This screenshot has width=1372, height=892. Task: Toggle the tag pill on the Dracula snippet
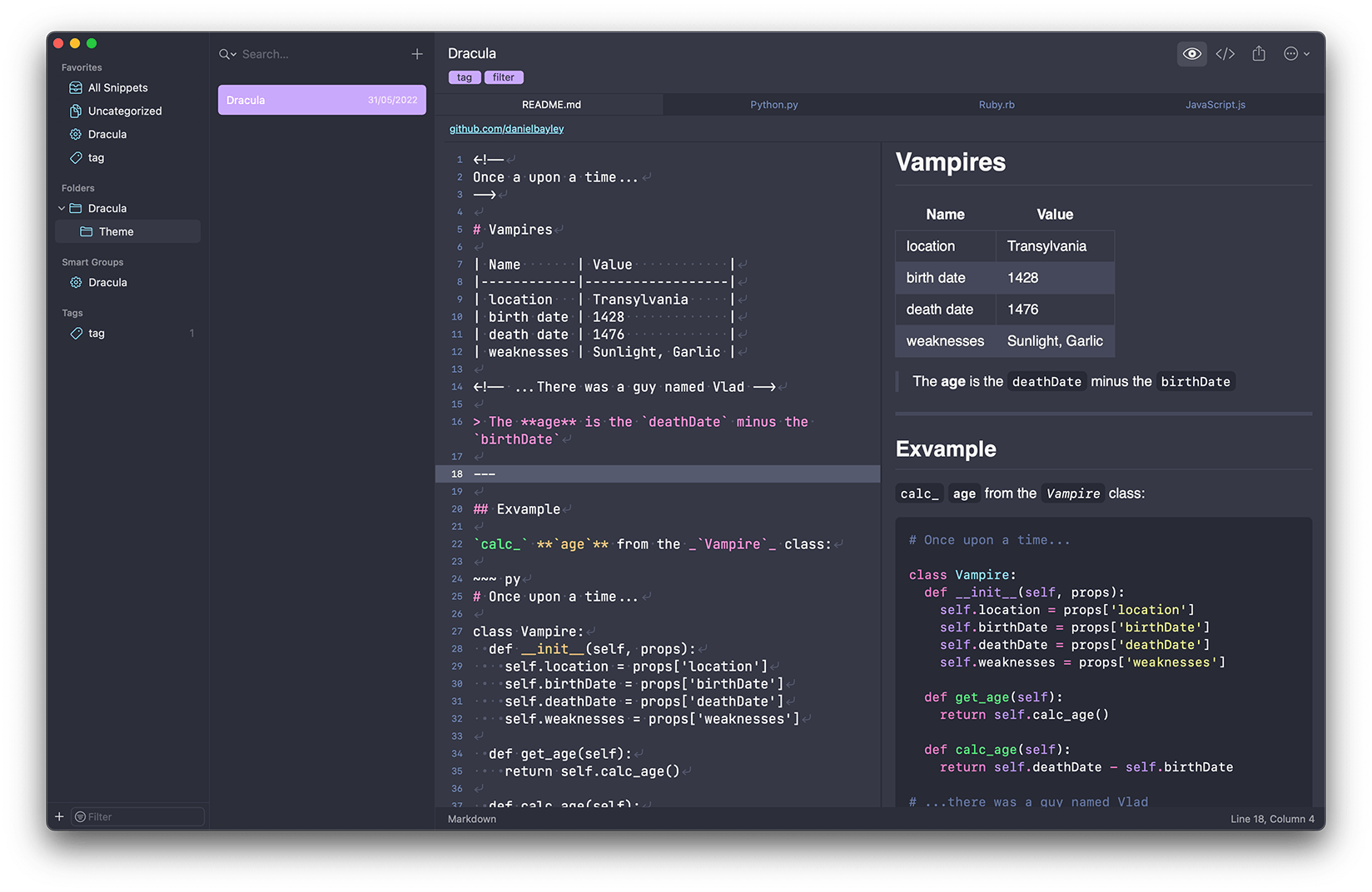pyautogui.click(x=464, y=77)
